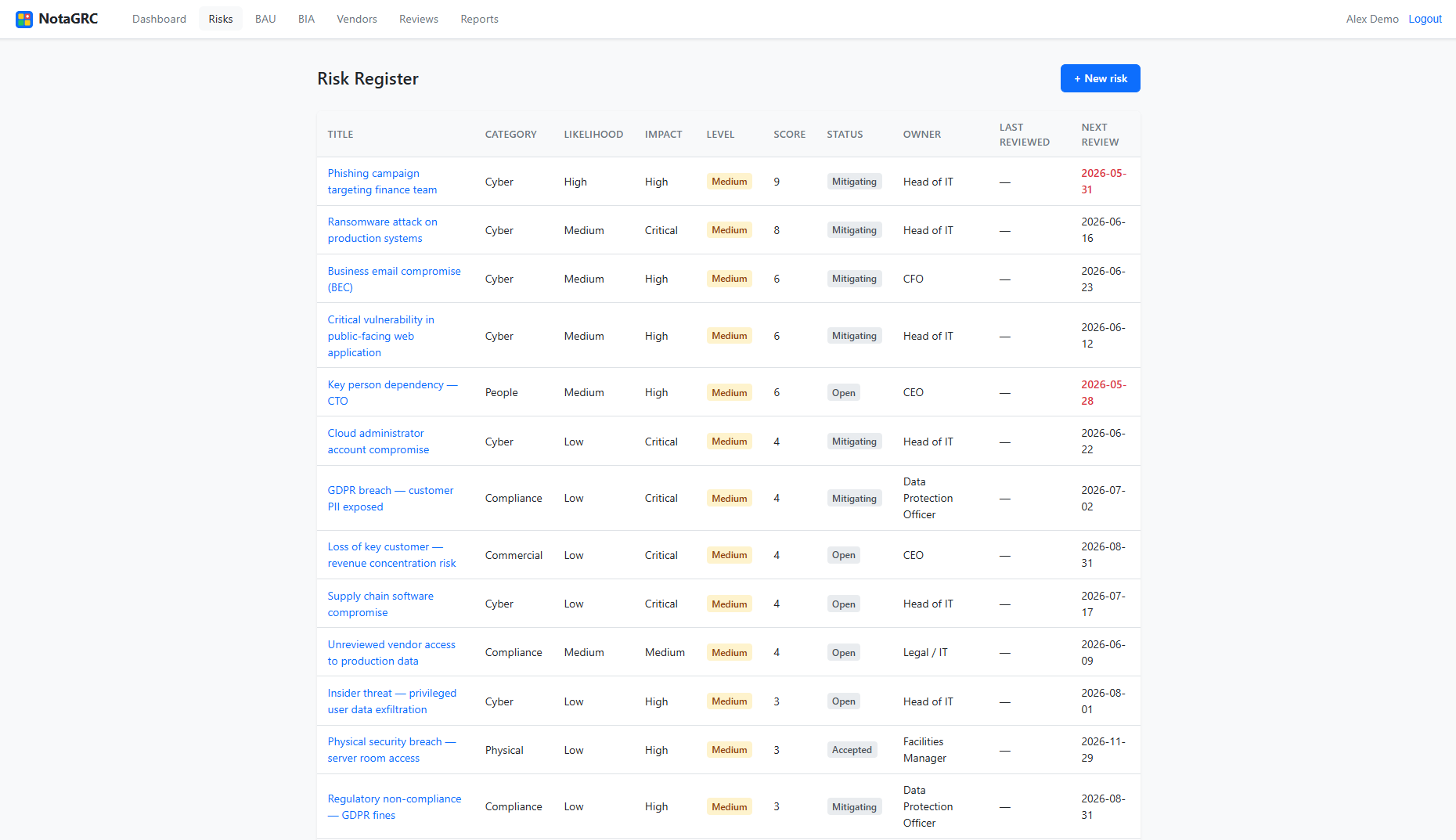Viewport: 1456px width, 840px height.
Task: Open the Insider threat privileged user risk
Action: click(391, 701)
